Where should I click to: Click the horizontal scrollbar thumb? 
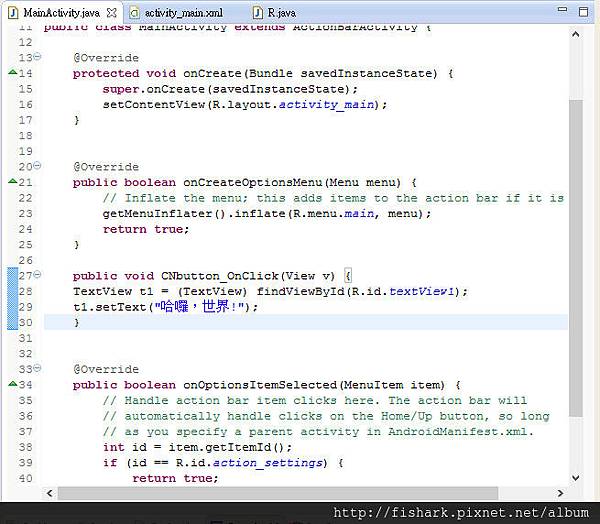(278, 493)
